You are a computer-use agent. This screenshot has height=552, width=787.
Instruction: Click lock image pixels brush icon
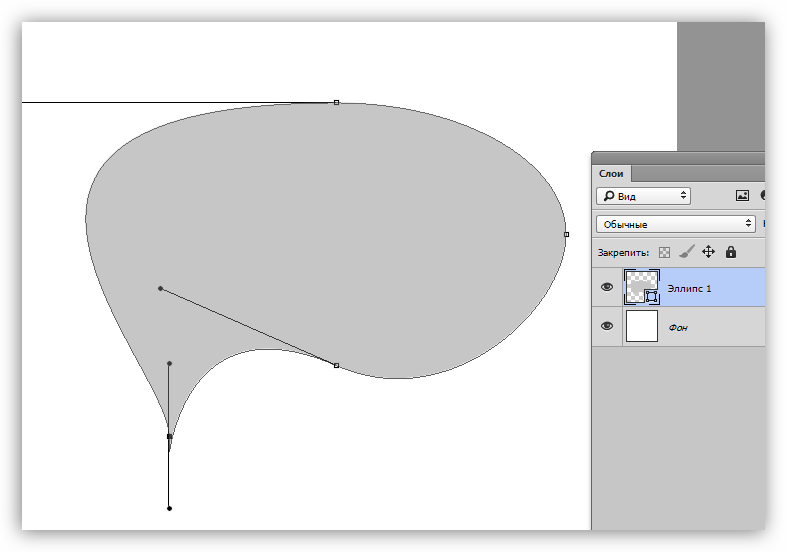[x=687, y=252]
